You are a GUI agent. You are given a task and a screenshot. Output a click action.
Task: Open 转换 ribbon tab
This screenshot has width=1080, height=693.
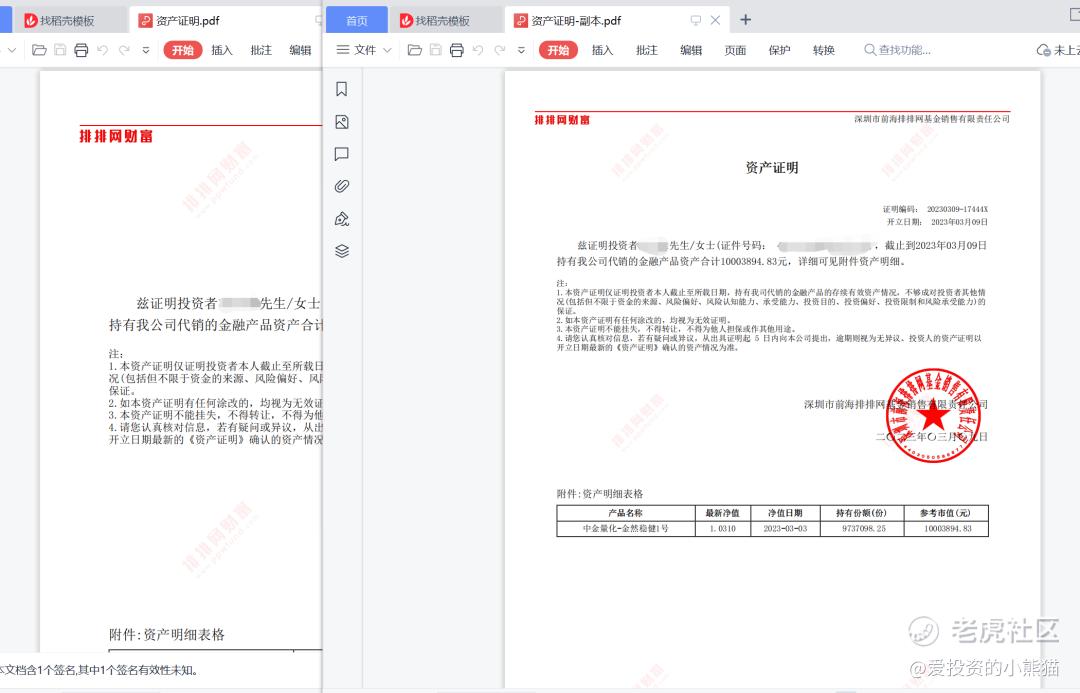(824, 50)
